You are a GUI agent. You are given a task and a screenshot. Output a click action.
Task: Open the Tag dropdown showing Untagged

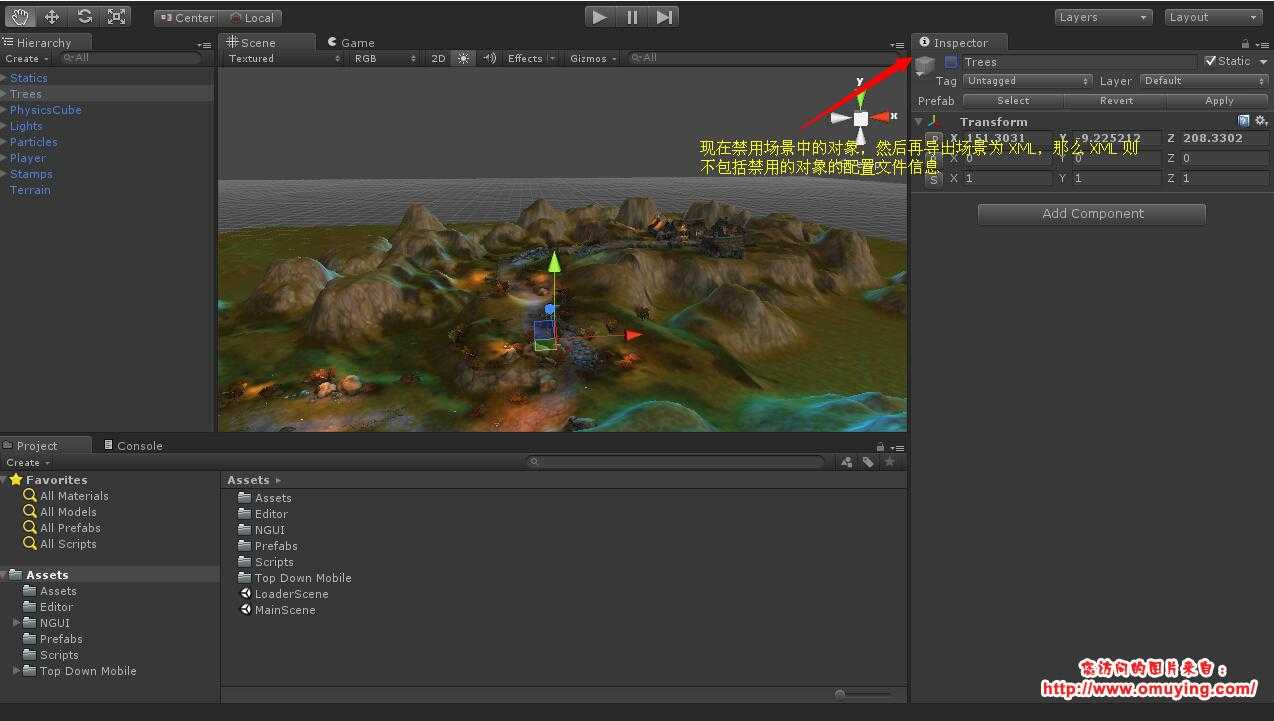[x=1027, y=81]
